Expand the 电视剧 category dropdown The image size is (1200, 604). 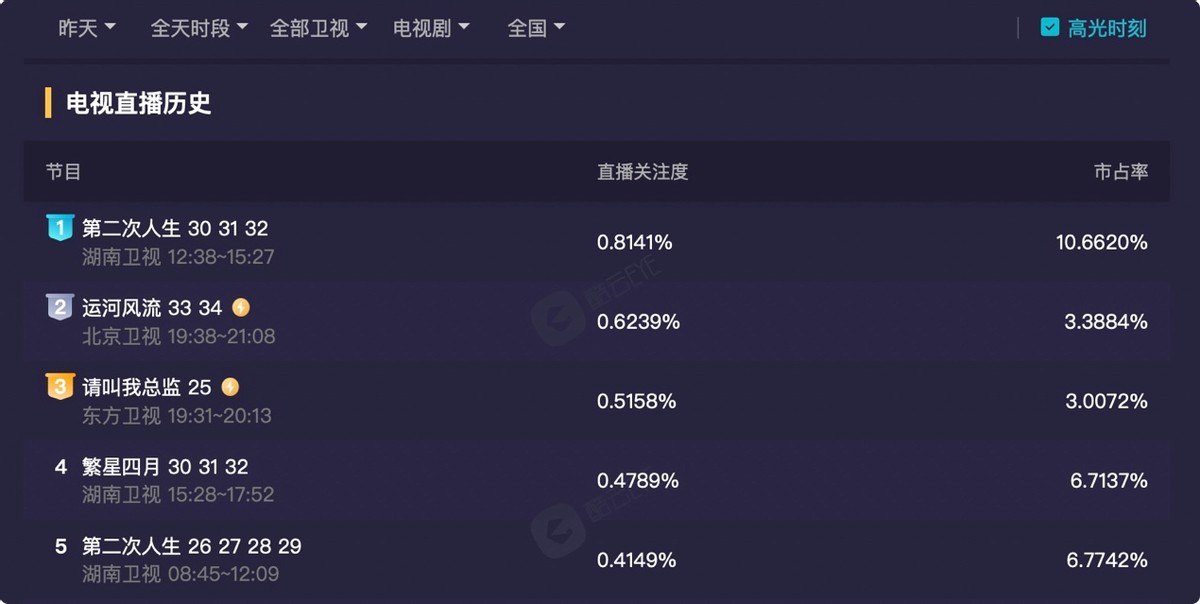click(x=431, y=28)
